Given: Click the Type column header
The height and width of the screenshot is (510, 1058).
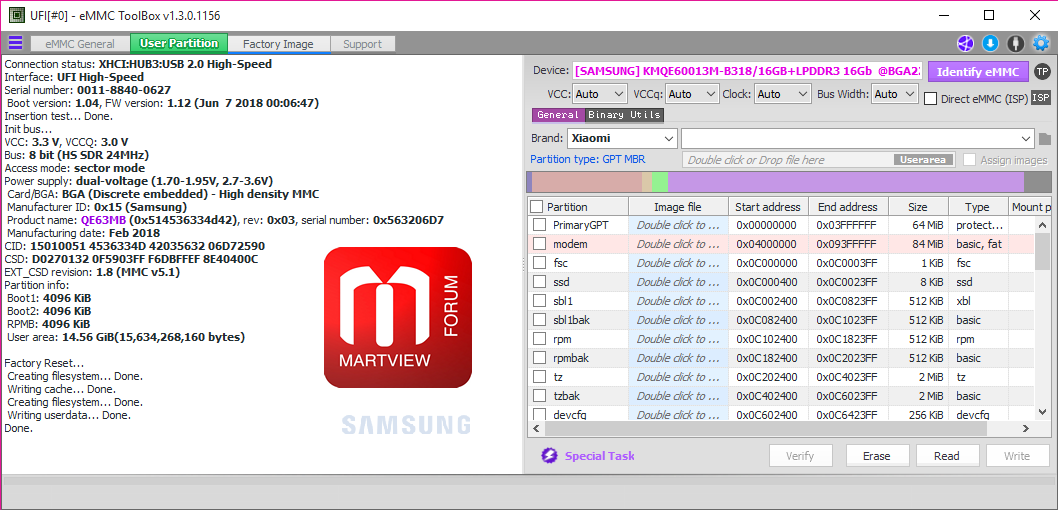Looking at the screenshot, I should point(977,206).
